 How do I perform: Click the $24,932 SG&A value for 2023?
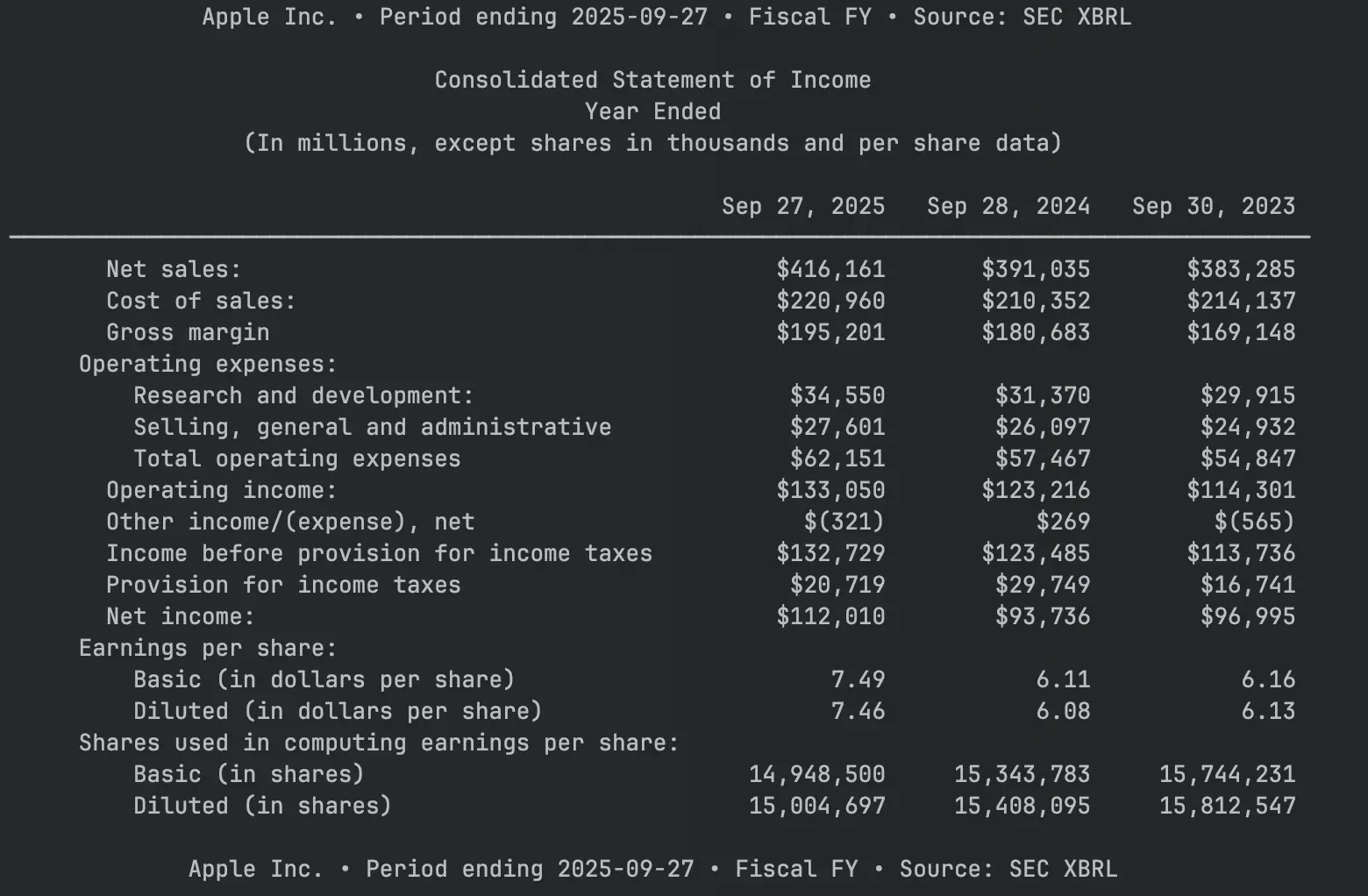point(1248,427)
